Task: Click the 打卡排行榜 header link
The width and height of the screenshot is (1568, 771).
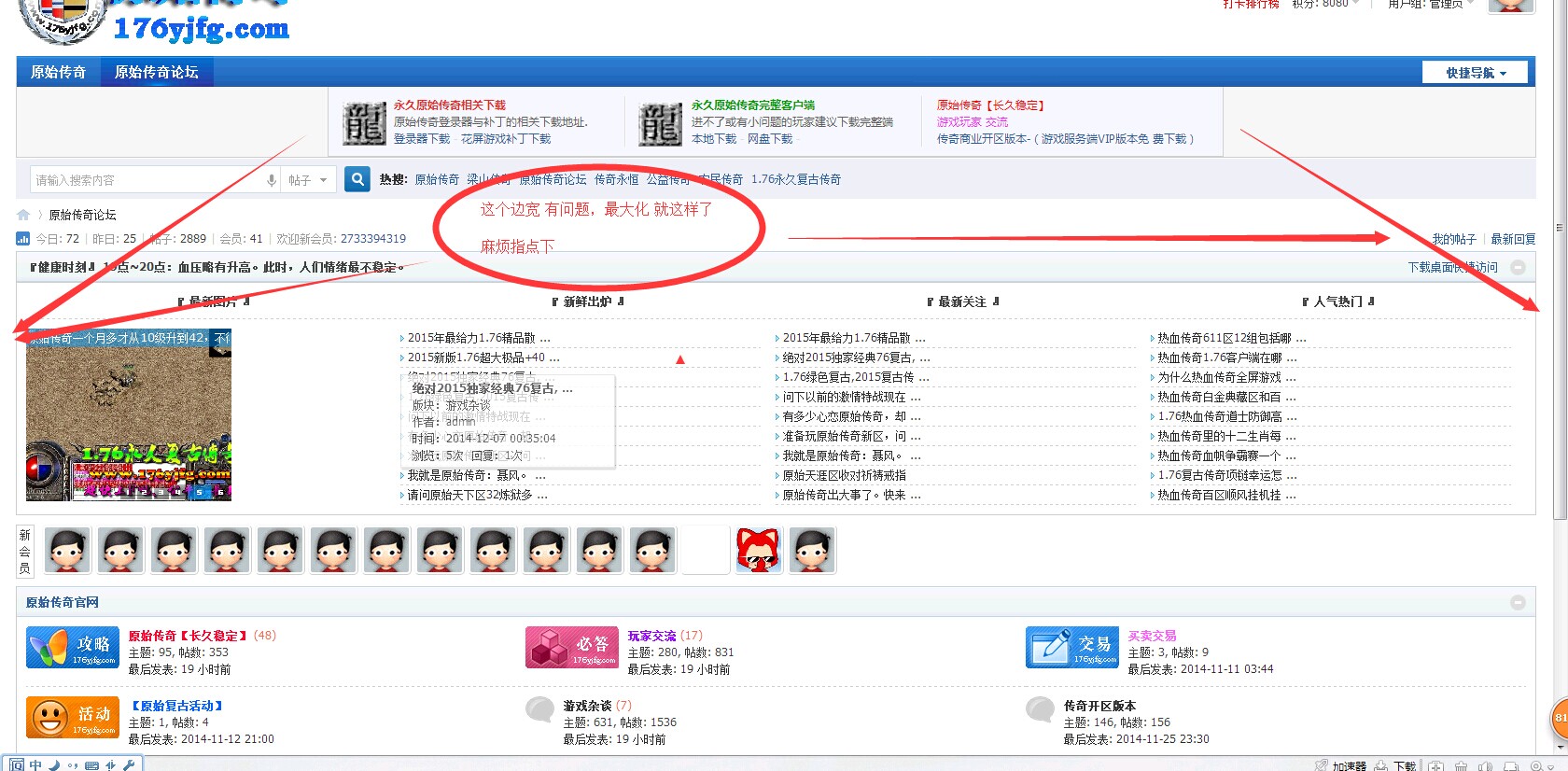Action: coord(1251,5)
